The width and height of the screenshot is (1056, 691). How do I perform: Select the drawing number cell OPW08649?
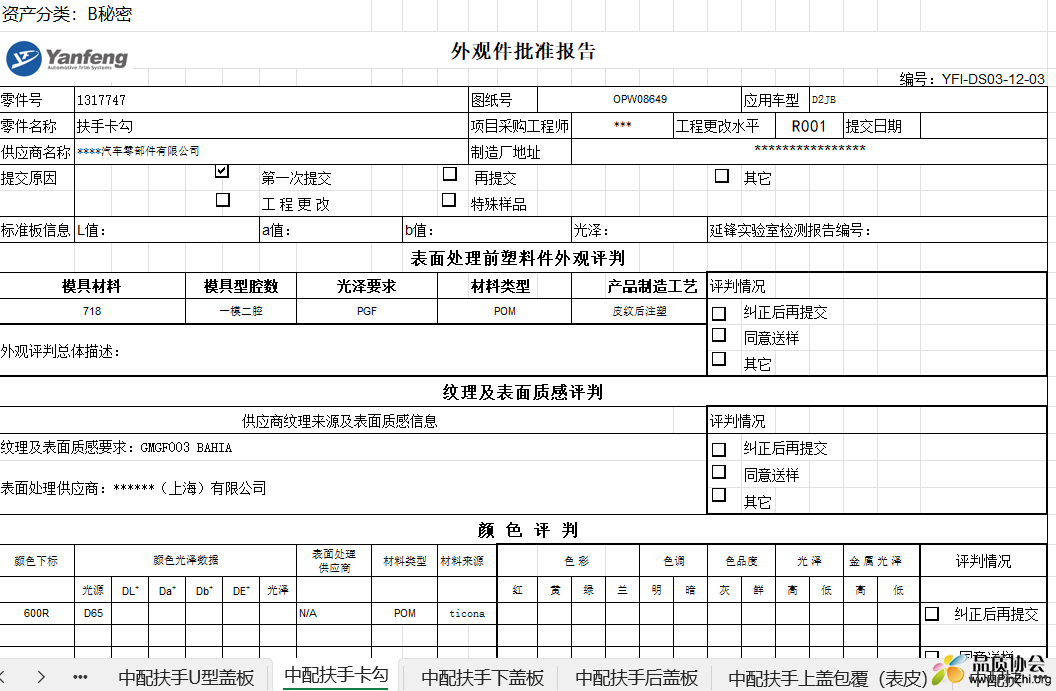[639, 100]
